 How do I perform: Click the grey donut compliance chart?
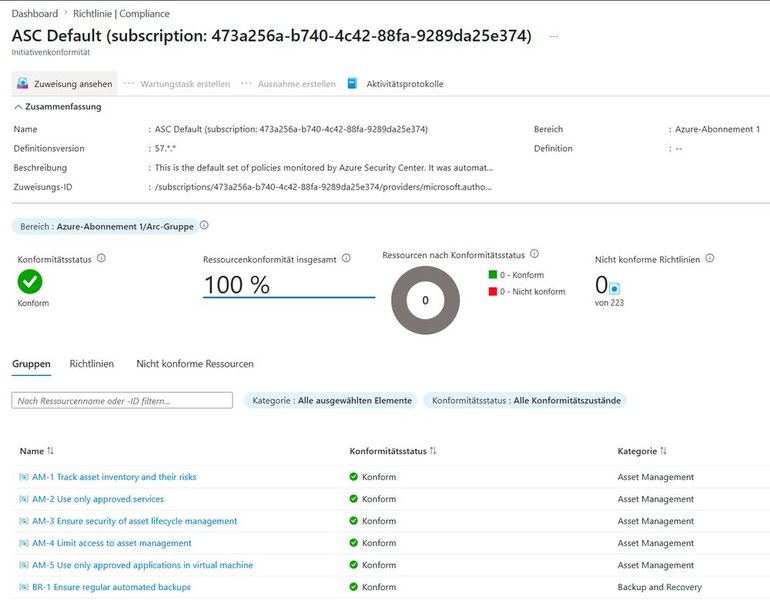pyautogui.click(x=425, y=300)
